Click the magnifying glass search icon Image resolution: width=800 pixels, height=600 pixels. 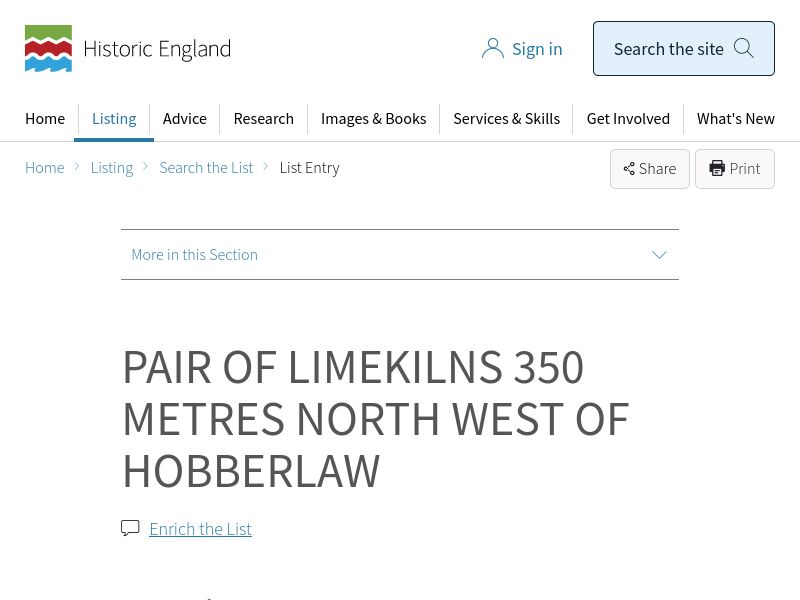744,48
